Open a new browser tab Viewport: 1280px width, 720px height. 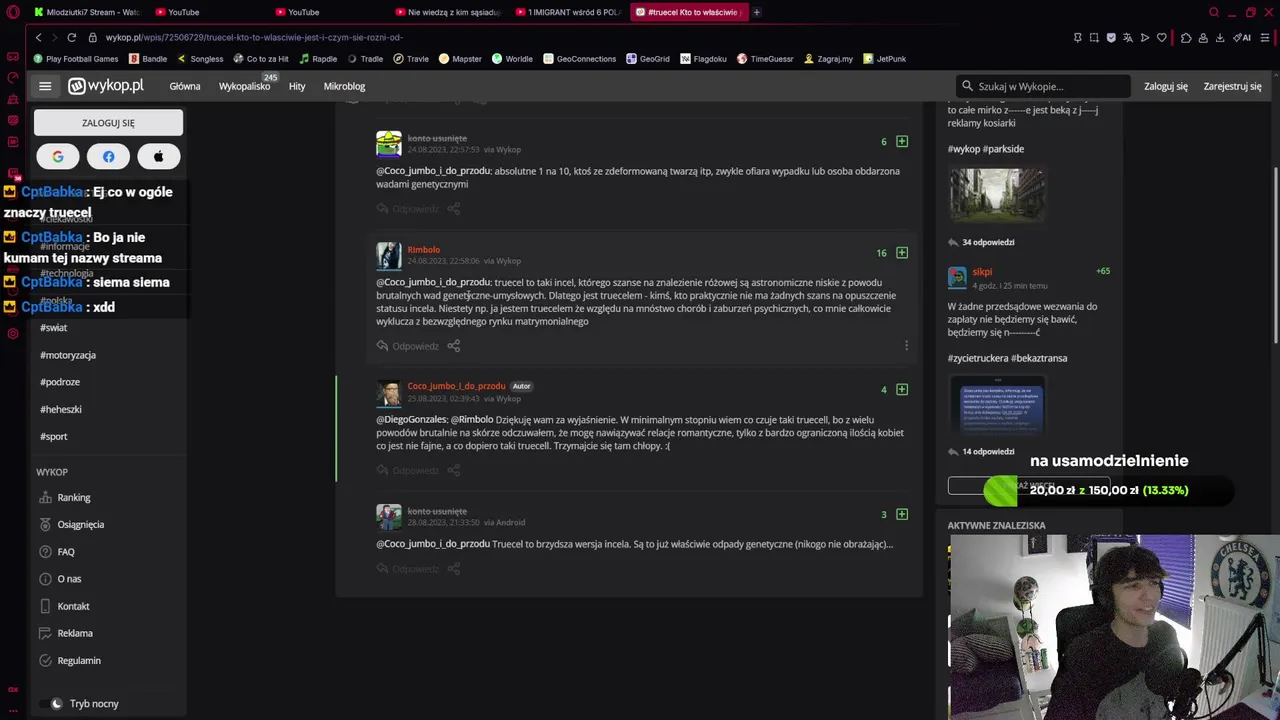[756, 12]
